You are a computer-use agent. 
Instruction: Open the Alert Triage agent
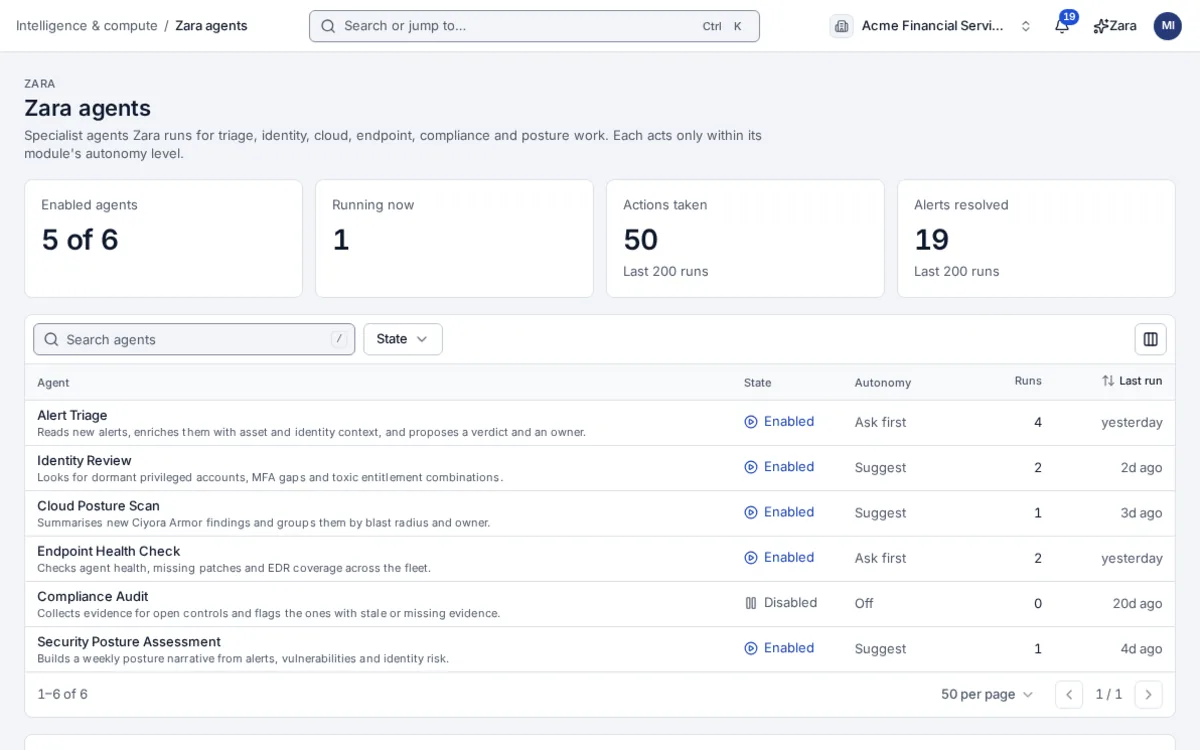[72, 415]
